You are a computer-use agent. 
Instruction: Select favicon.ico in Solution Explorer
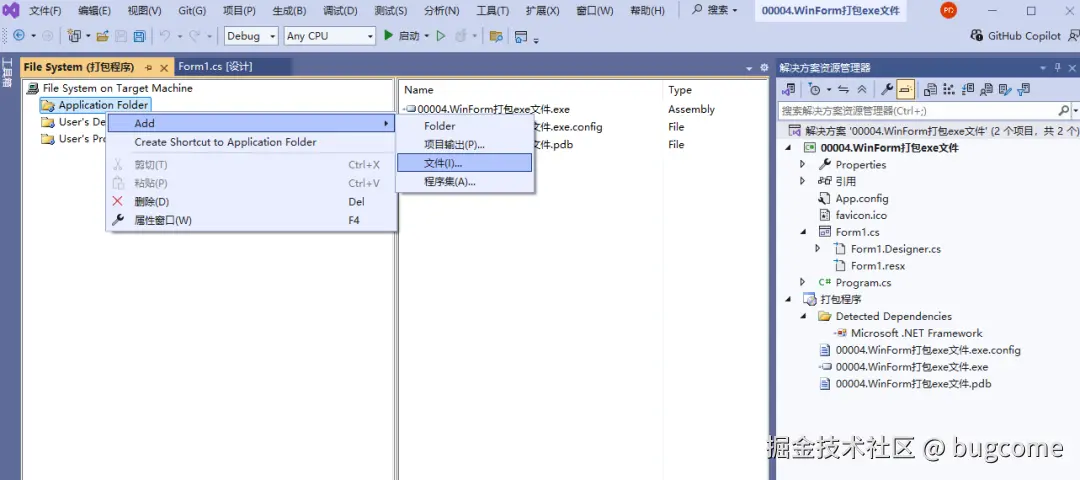861,215
